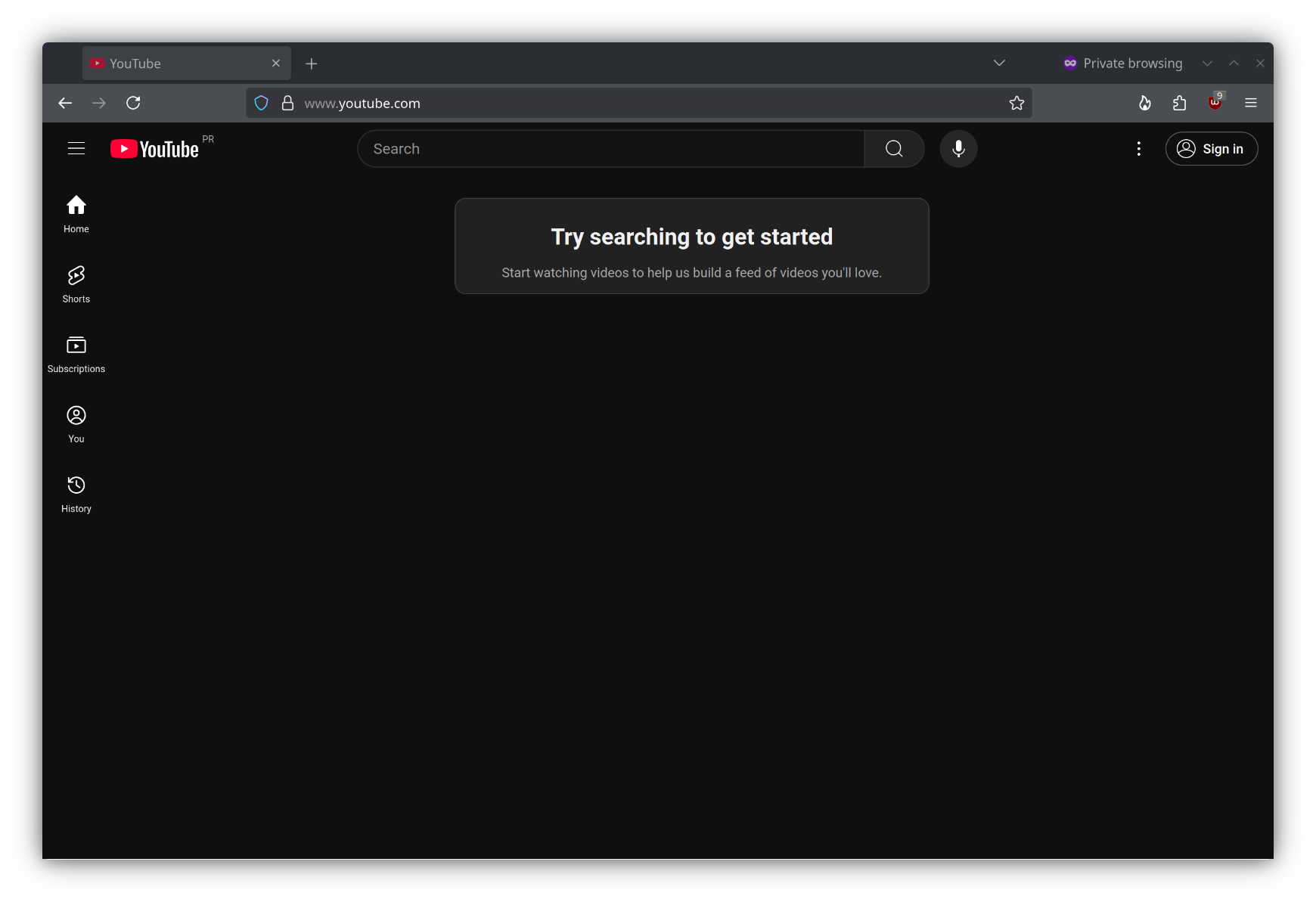Viewport: 1316px width, 902px height.
Task: Click the 'Try searching to get started' heading
Action: pos(692,237)
